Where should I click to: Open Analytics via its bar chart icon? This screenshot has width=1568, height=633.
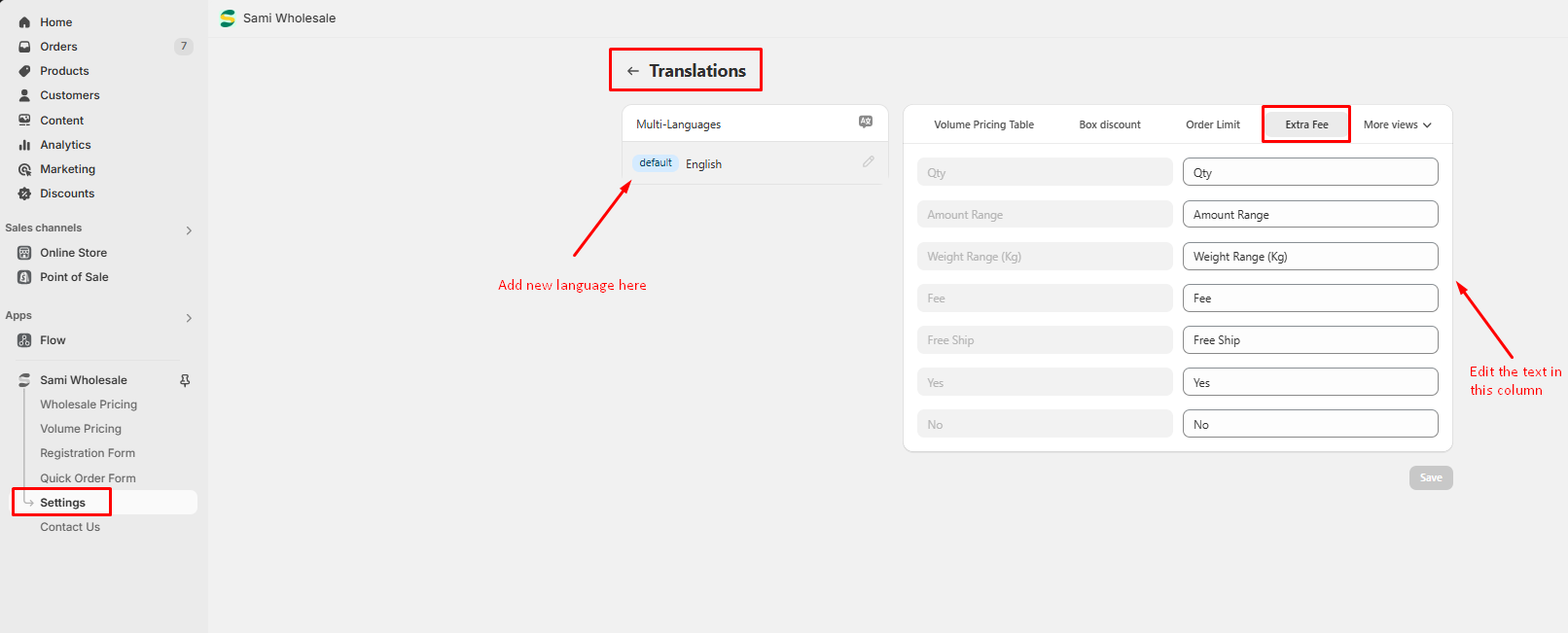[x=24, y=145]
